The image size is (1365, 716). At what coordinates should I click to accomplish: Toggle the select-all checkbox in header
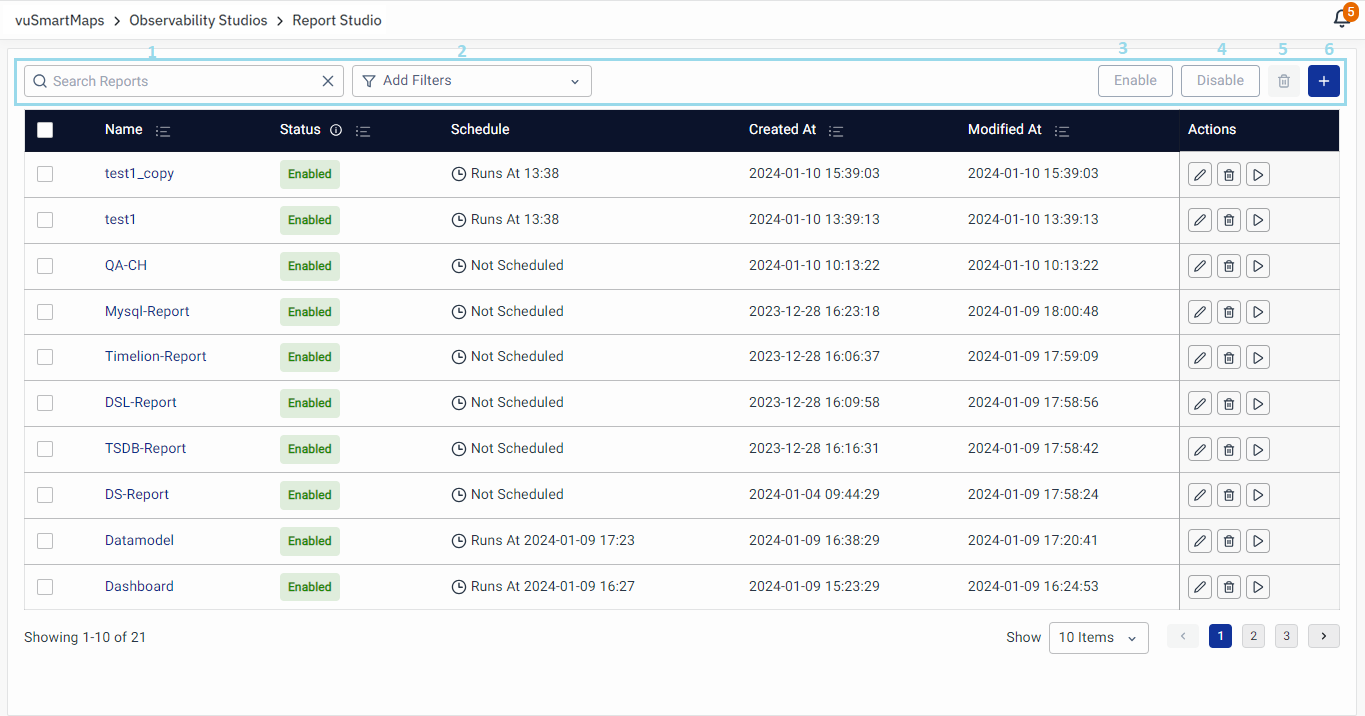pos(45,130)
